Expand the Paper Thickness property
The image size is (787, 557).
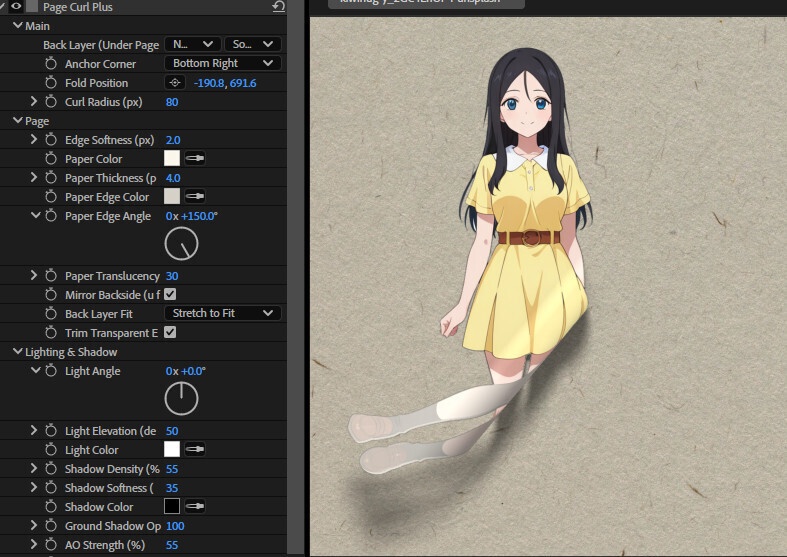click(x=34, y=178)
